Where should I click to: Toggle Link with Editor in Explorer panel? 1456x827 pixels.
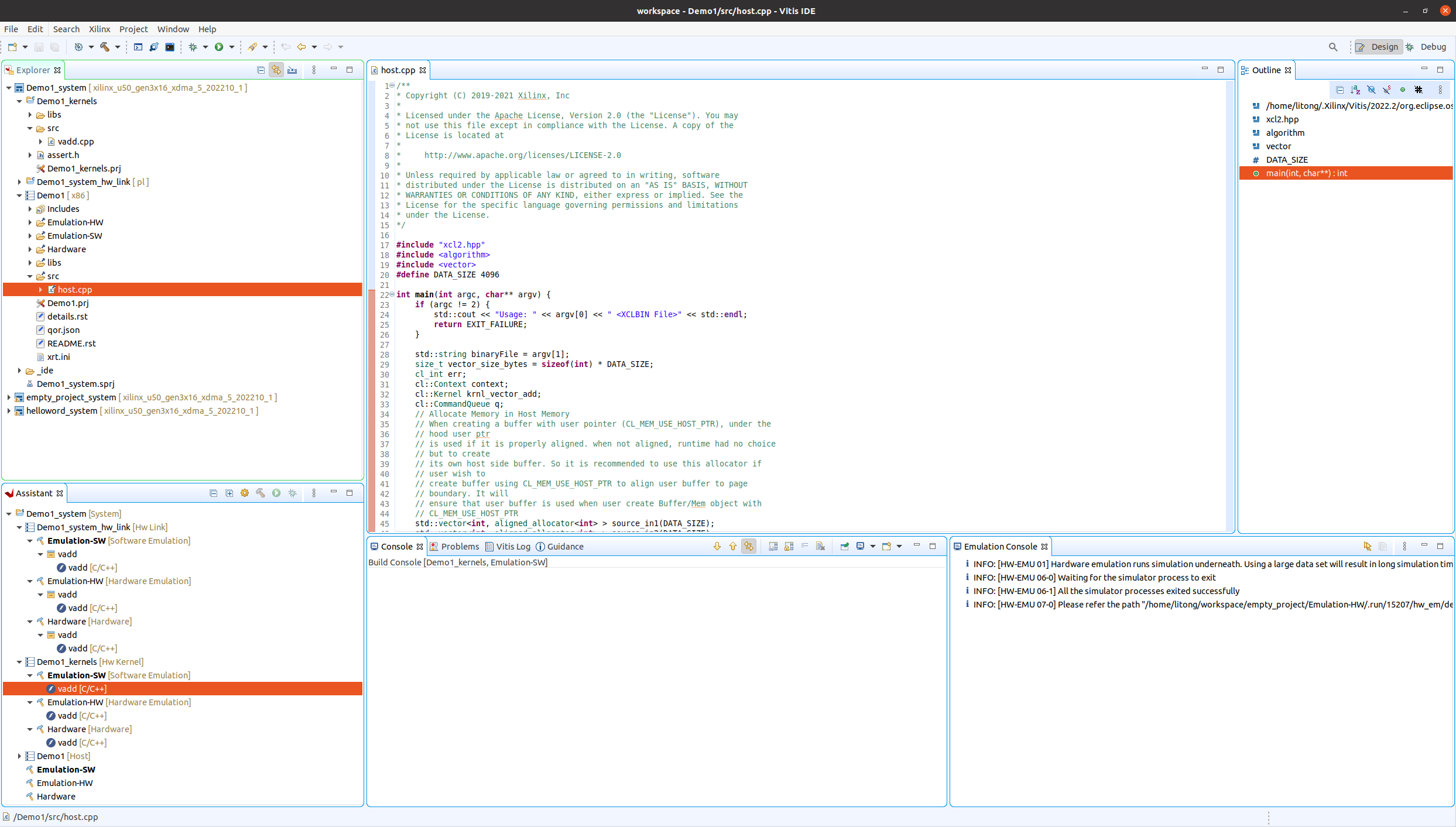coord(276,70)
